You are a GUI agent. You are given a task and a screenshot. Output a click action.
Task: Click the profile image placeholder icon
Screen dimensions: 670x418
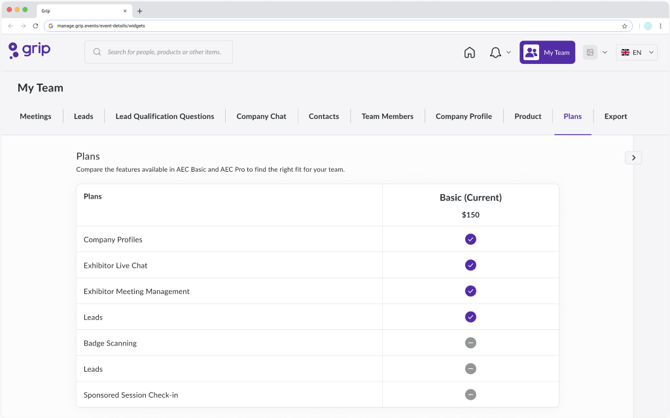coord(590,52)
